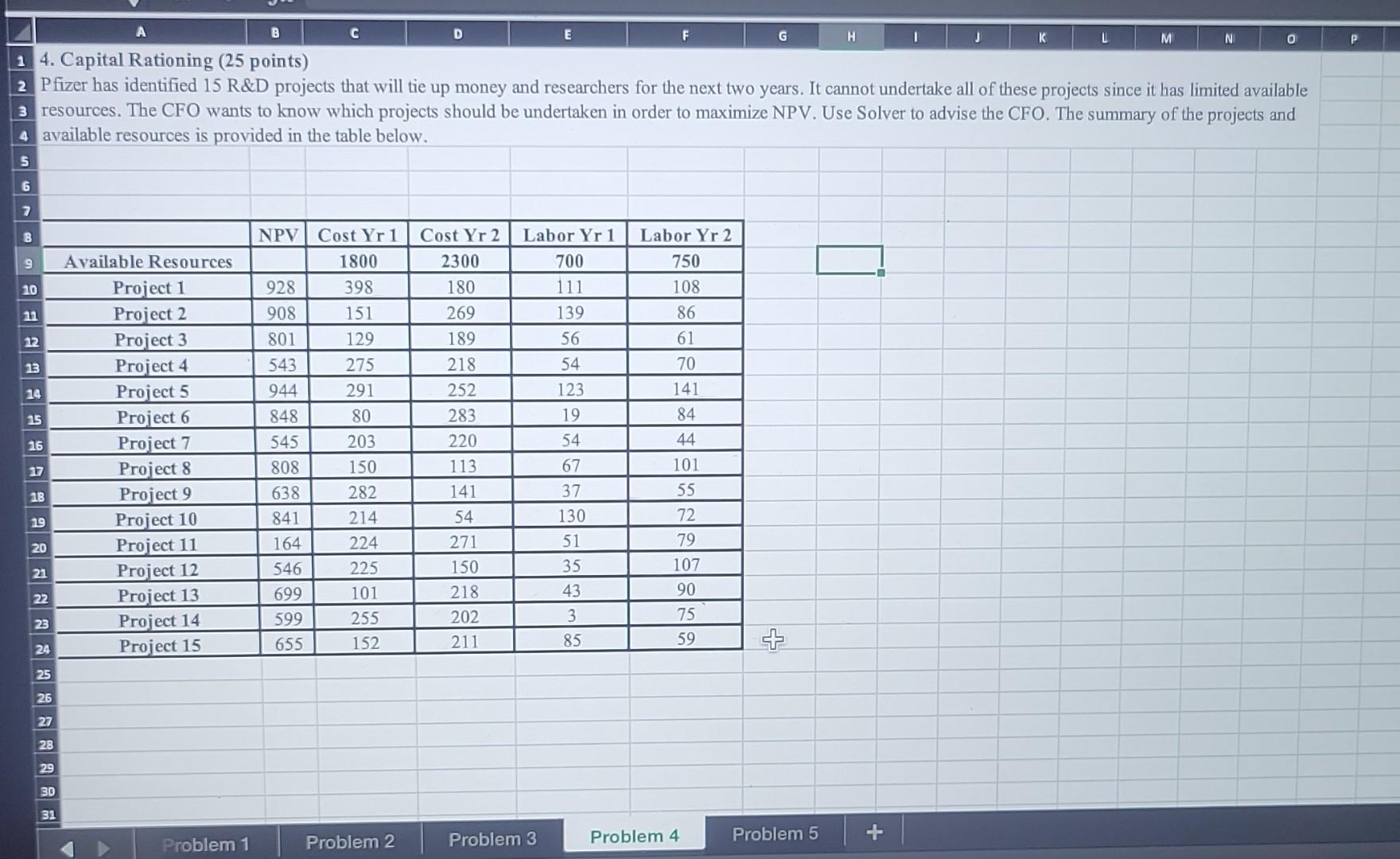Add a new sheet with plus icon

[x=874, y=832]
